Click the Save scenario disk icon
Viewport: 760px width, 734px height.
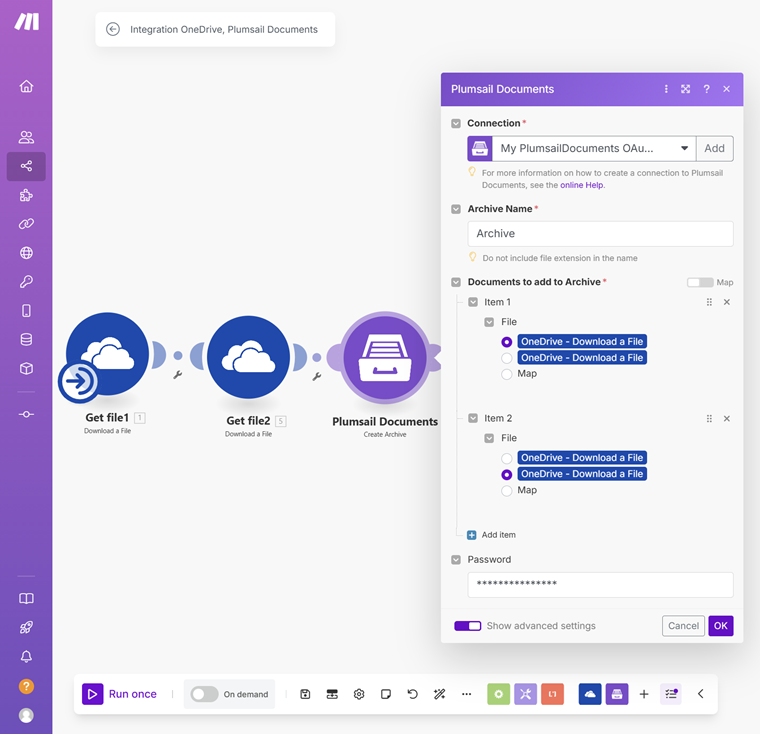coord(305,694)
